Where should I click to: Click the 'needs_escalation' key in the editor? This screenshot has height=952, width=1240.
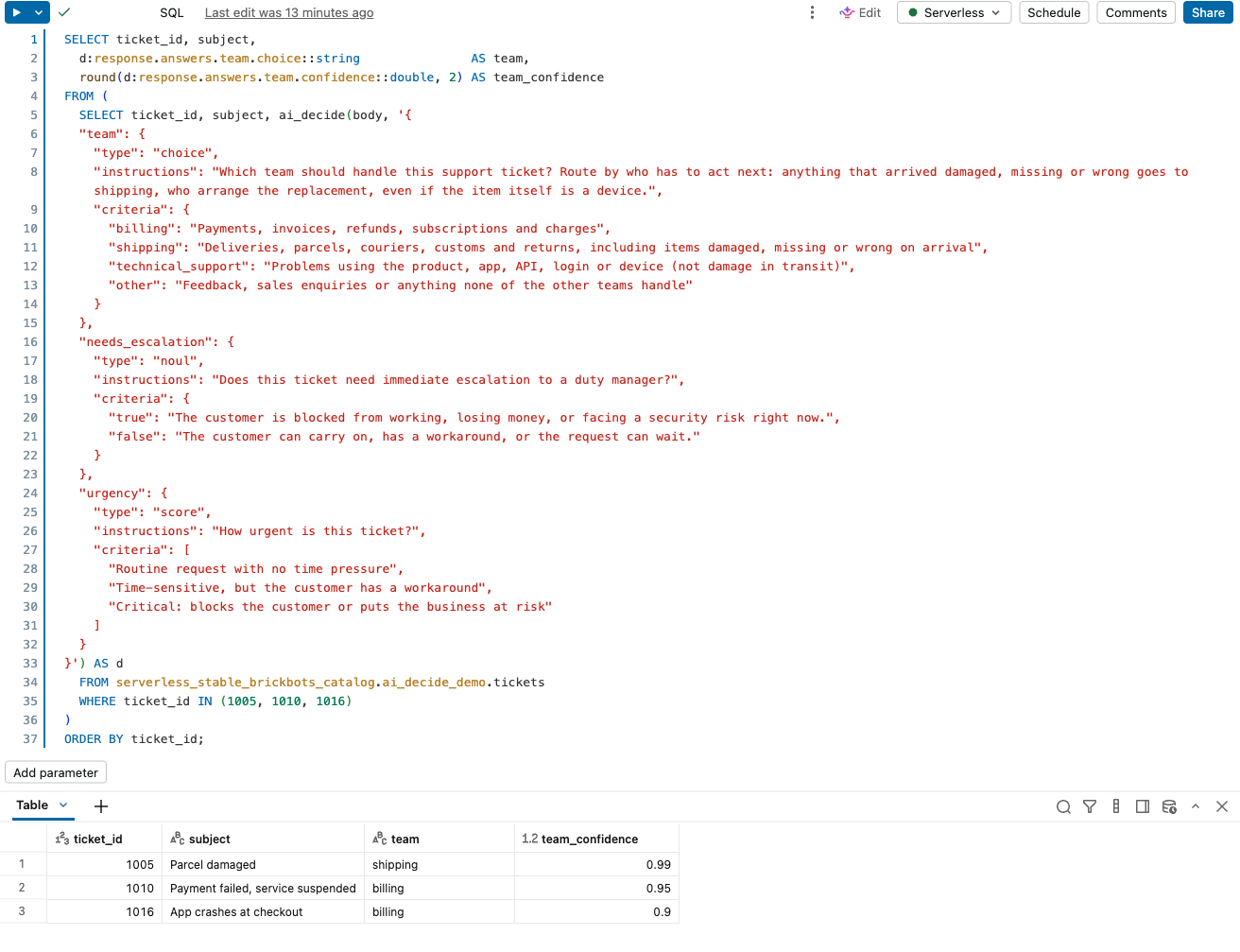click(149, 341)
